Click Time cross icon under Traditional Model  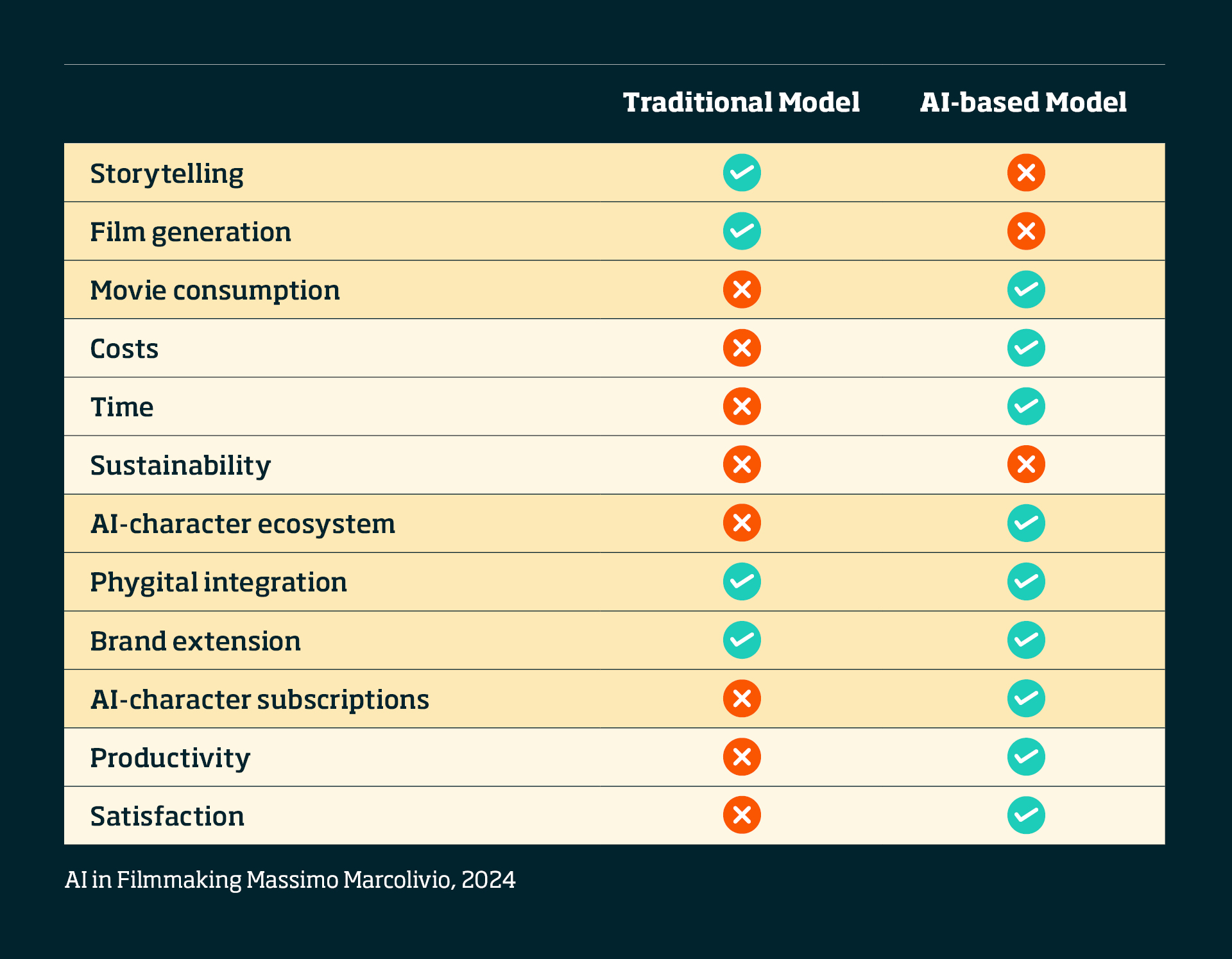(x=742, y=406)
